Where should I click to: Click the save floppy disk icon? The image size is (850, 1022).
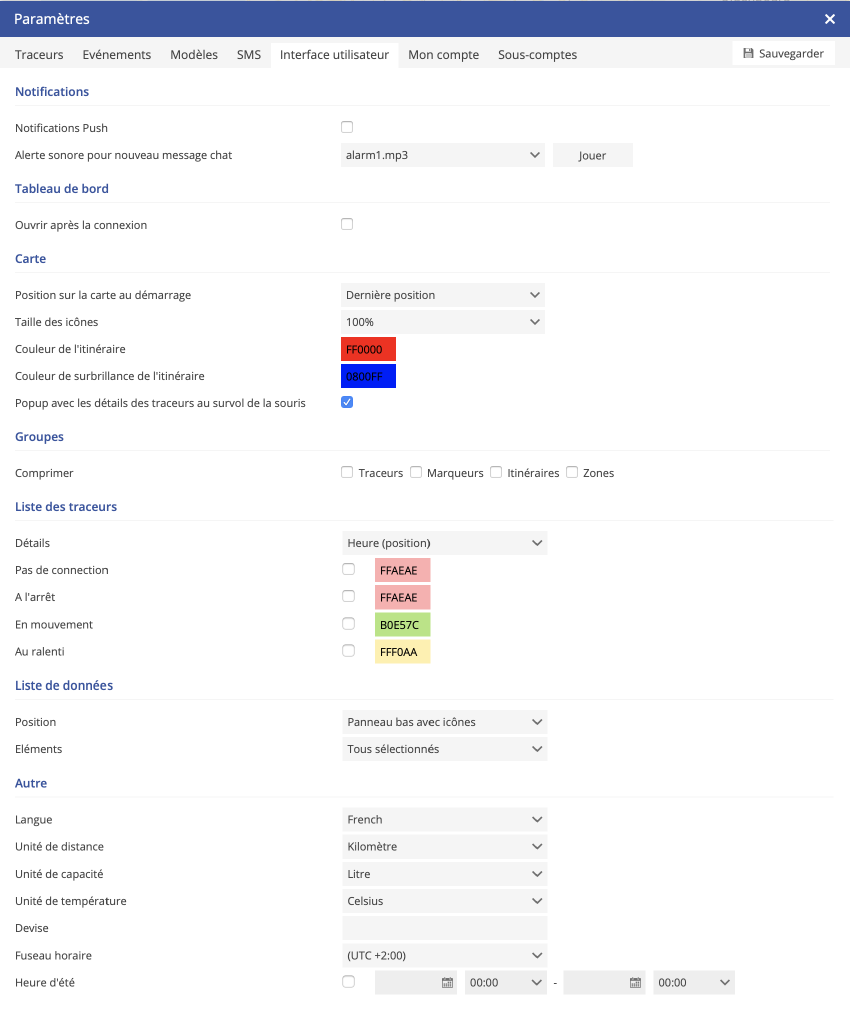(x=748, y=54)
